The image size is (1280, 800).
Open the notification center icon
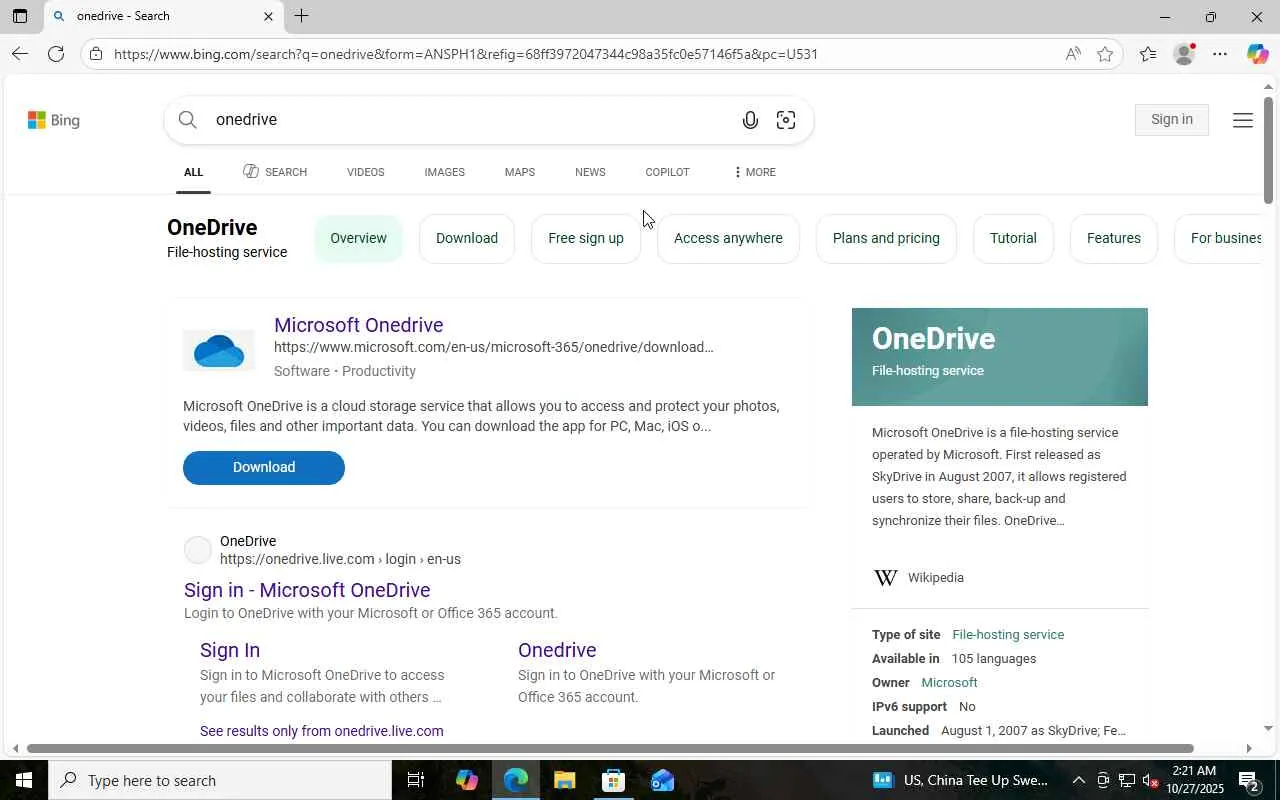point(1248,780)
